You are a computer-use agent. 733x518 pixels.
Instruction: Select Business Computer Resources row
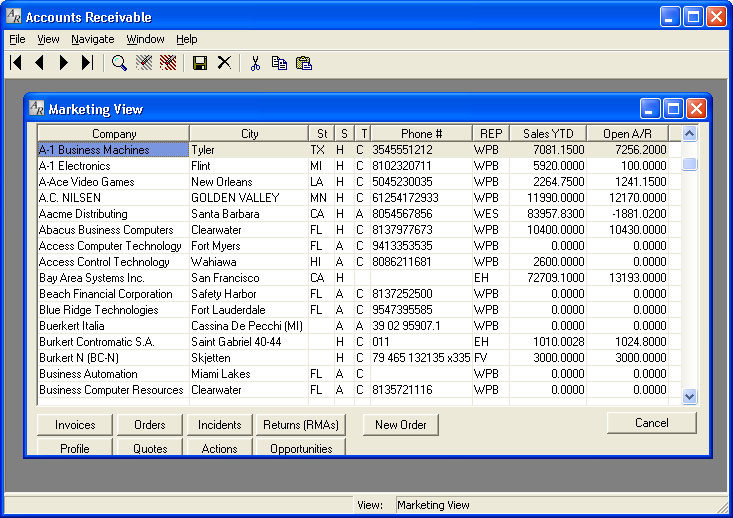tap(359, 389)
